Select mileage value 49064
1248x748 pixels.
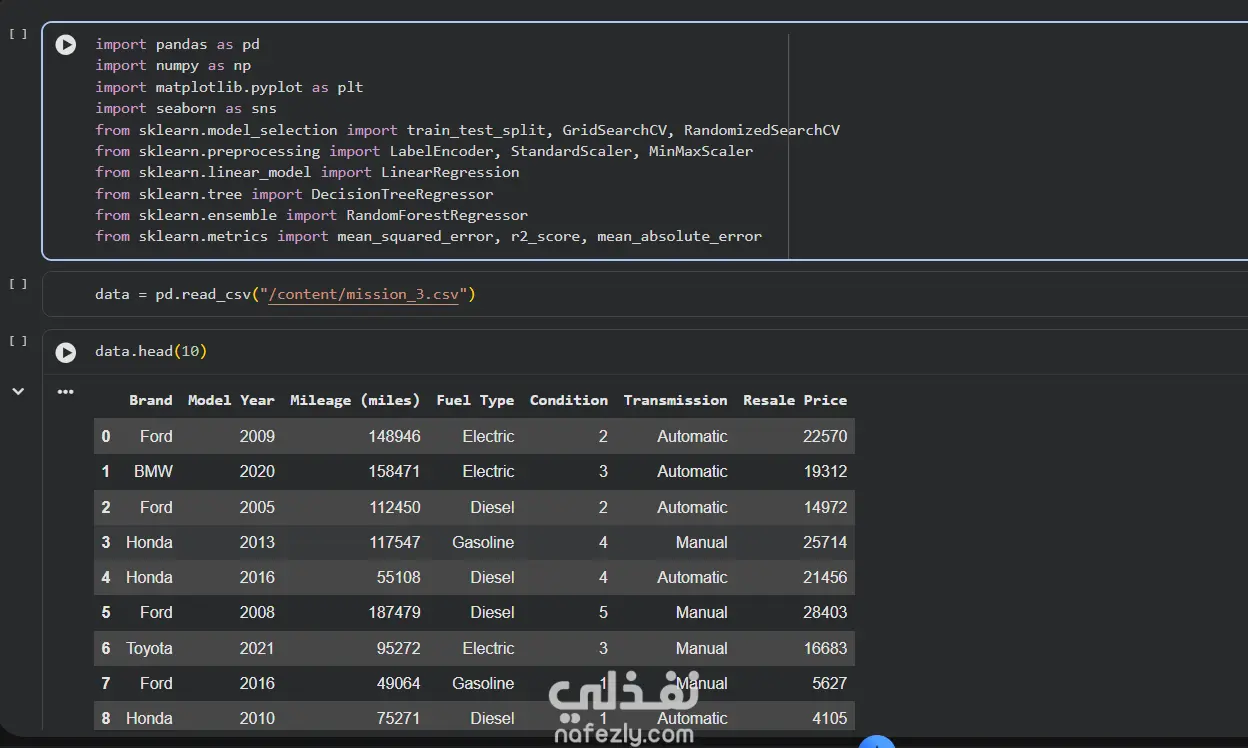pos(399,683)
